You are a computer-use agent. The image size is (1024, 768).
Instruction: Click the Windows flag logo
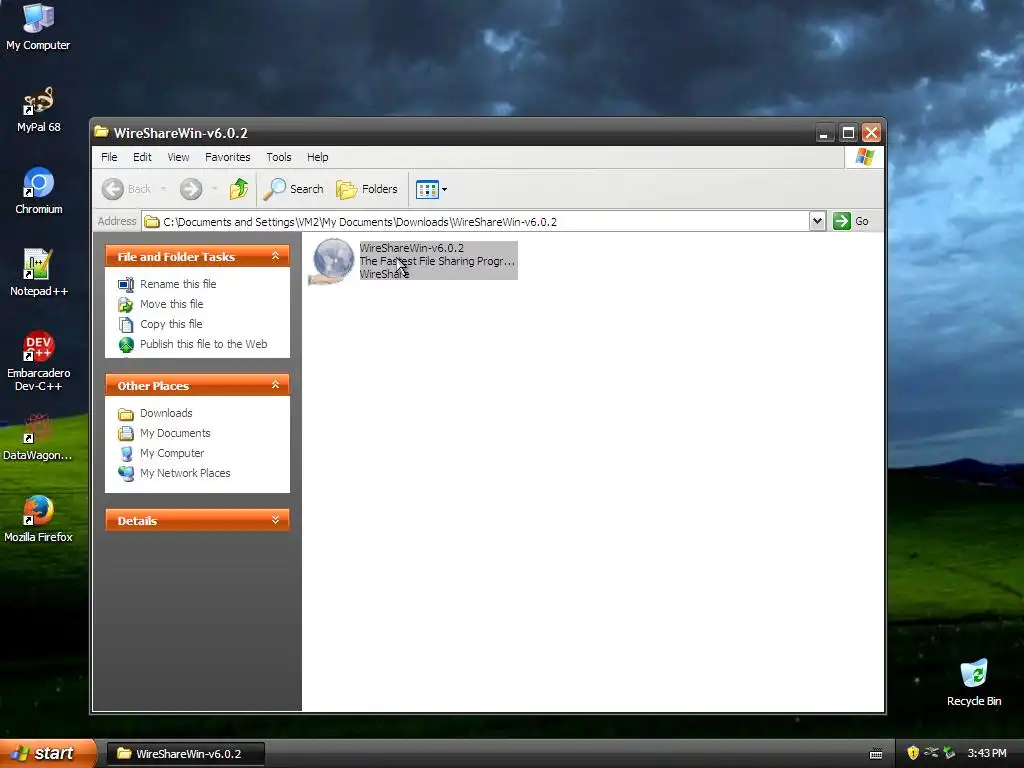865,157
